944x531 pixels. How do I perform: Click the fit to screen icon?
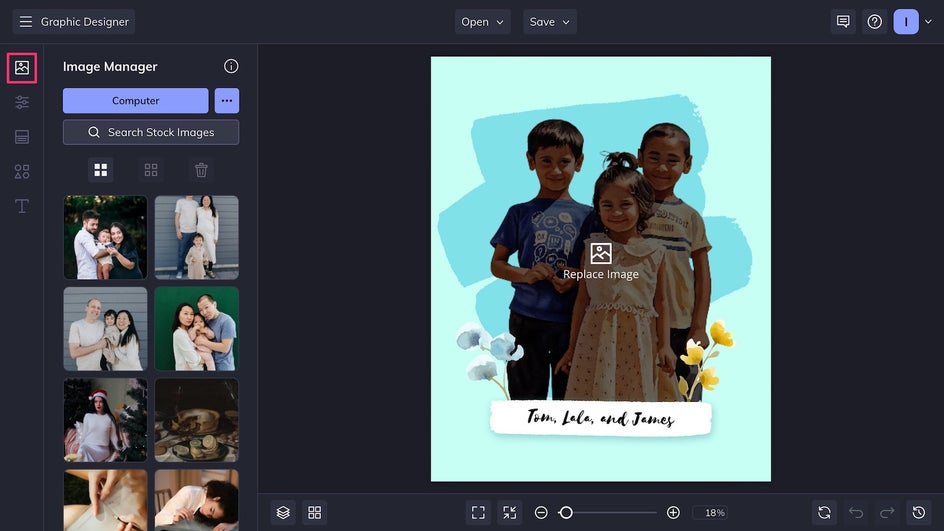tap(478, 512)
